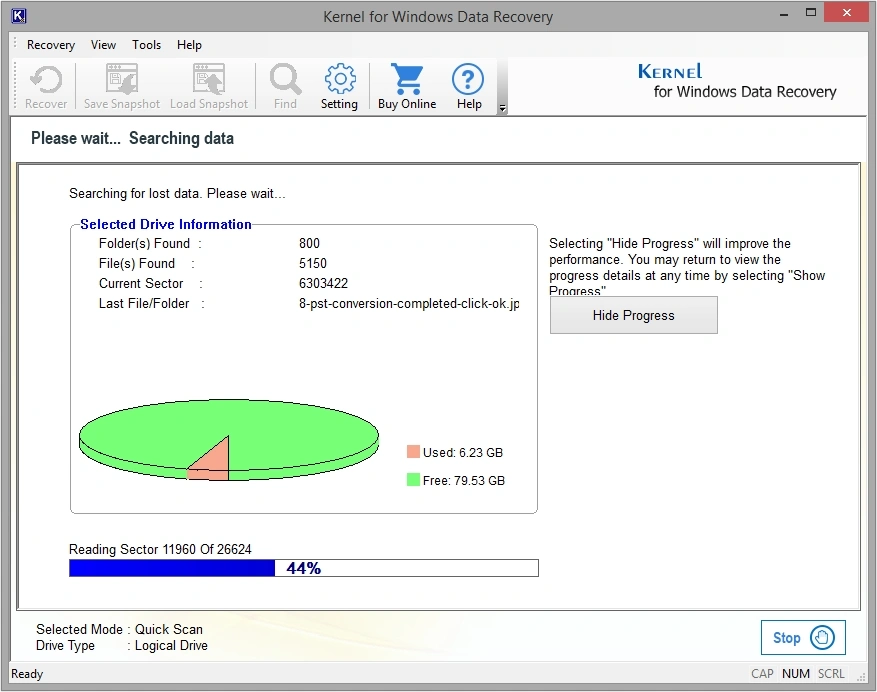This screenshot has width=877, height=692.
Task: Click the 'Current Sector' label
Action: pos(141,284)
